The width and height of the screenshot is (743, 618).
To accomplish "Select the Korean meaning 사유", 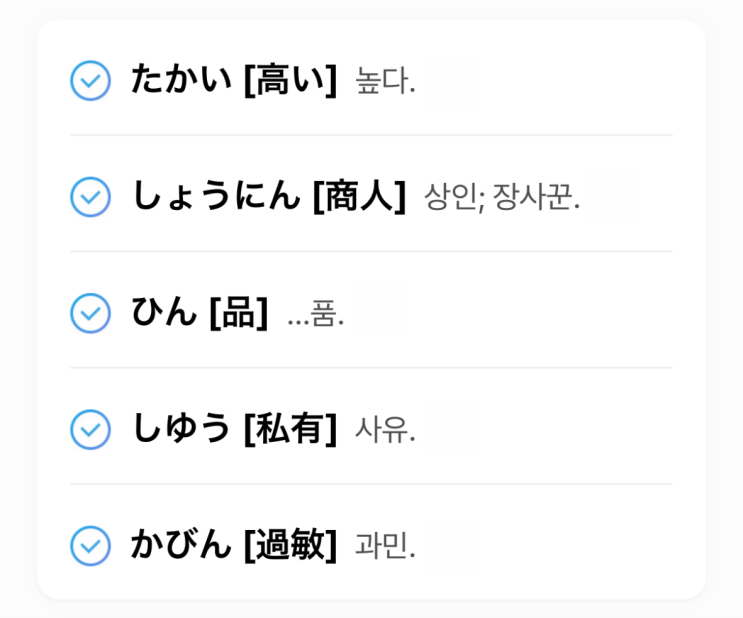I will (x=385, y=431).
